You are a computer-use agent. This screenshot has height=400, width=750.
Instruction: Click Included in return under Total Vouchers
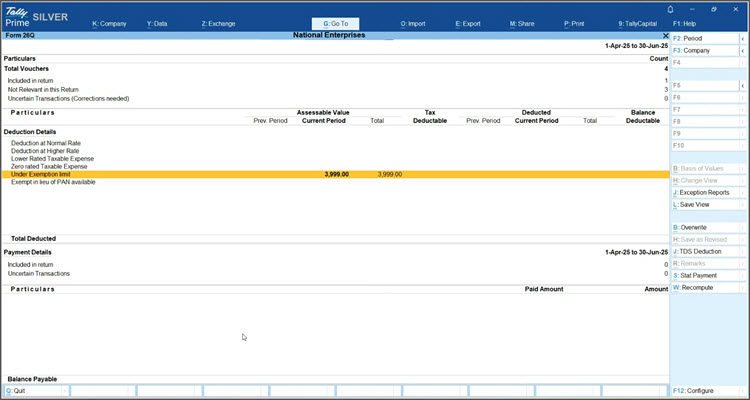(335, 81)
